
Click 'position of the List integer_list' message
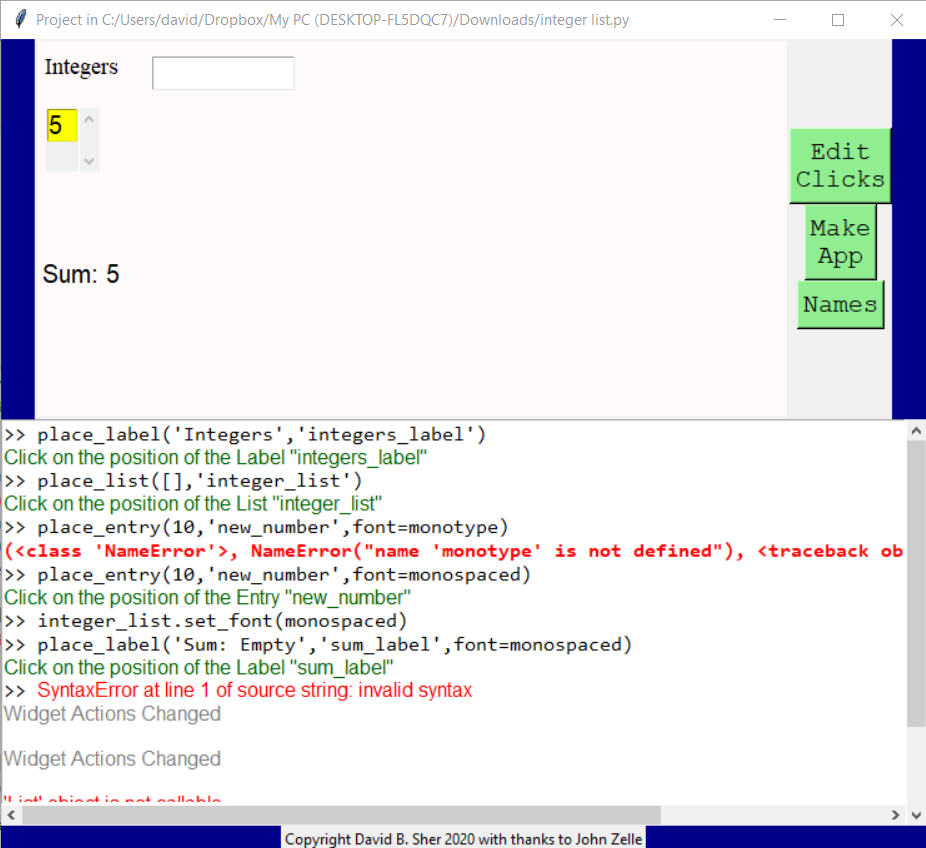(193, 504)
